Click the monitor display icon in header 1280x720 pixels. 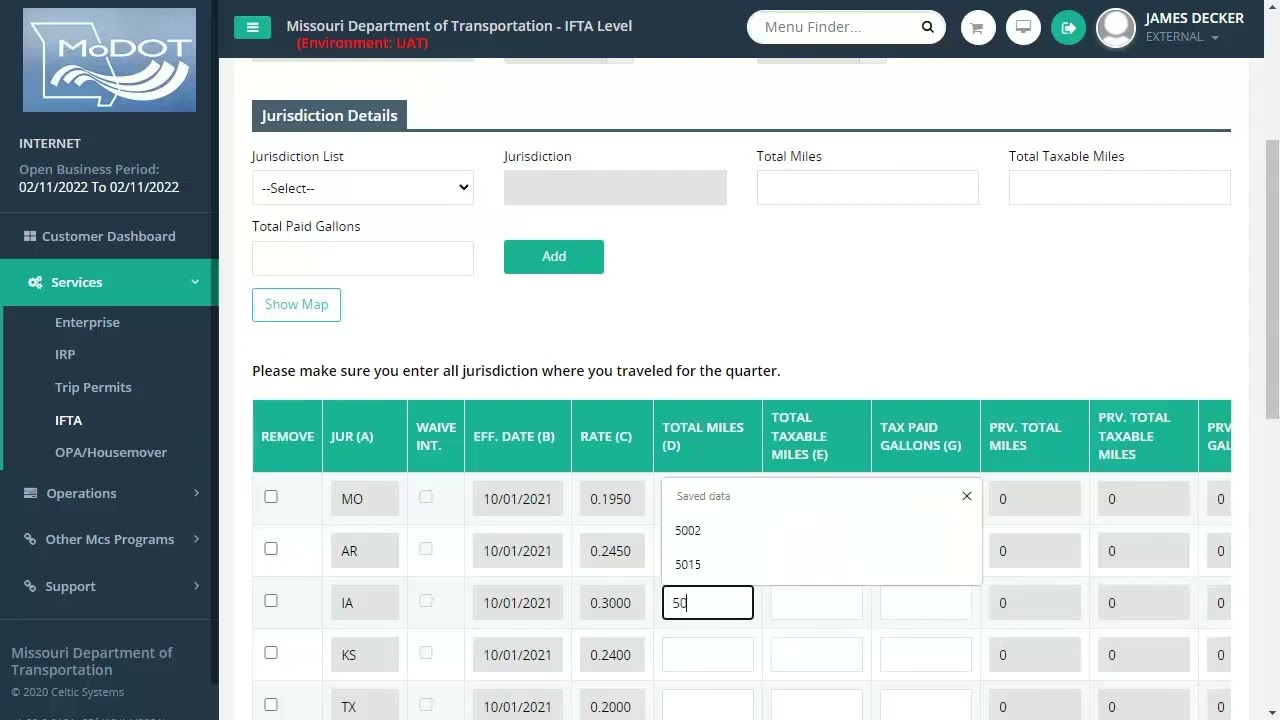[1023, 28]
